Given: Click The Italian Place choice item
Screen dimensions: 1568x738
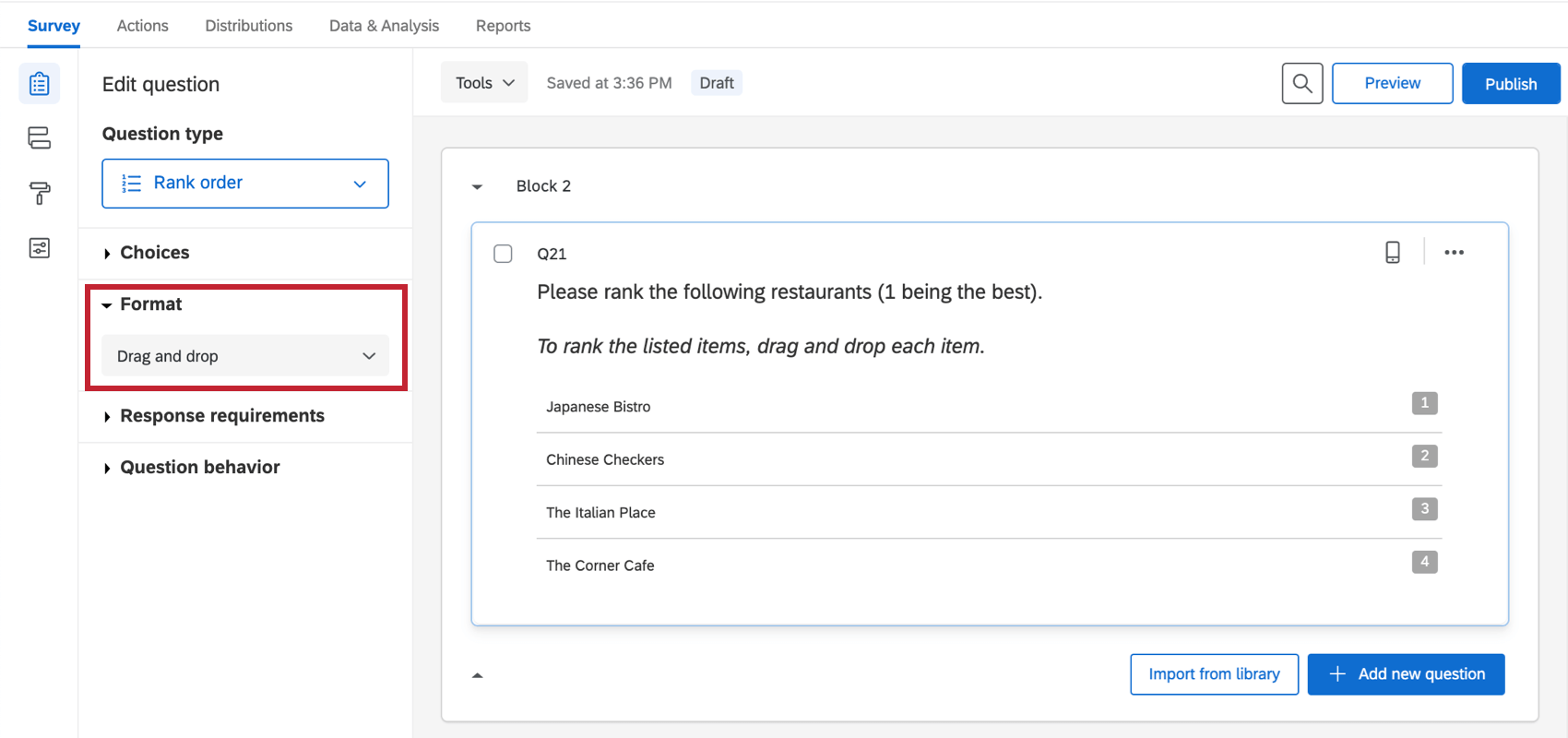Looking at the screenshot, I should pyautogui.click(x=600, y=513).
